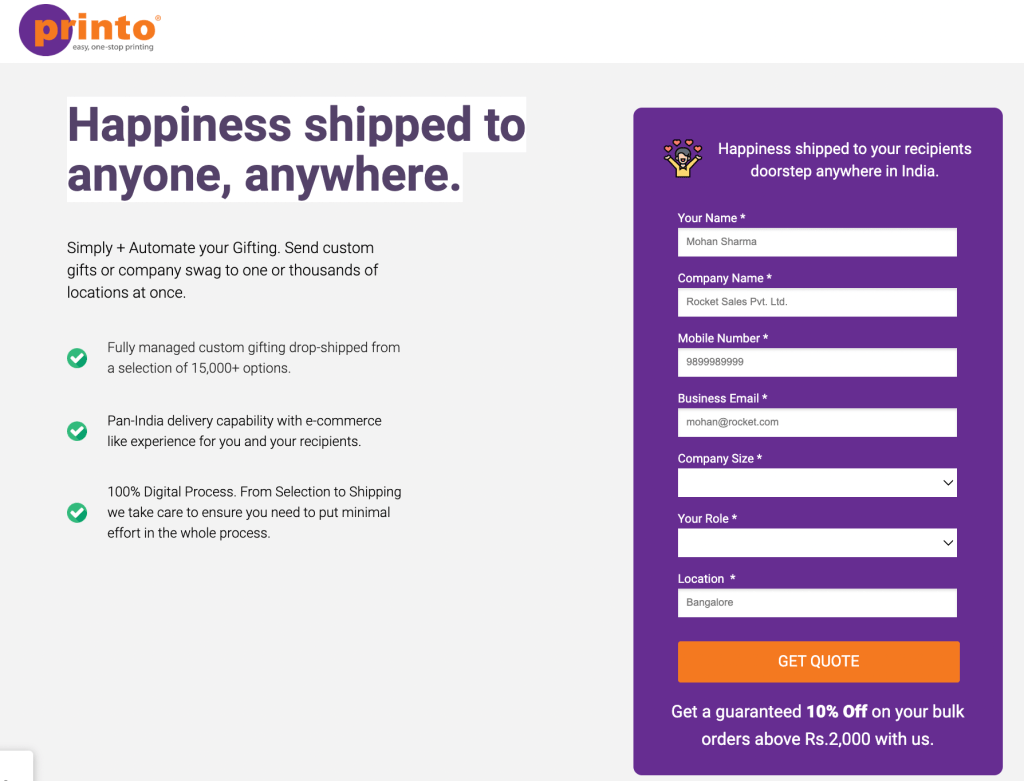This screenshot has height=781, width=1024.
Task: Click the white tab at bottom-left corner
Action: [16, 766]
